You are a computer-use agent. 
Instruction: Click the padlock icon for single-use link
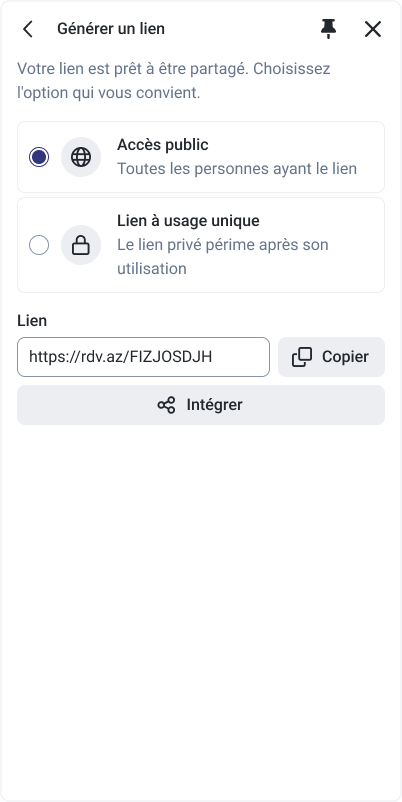coord(81,245)
